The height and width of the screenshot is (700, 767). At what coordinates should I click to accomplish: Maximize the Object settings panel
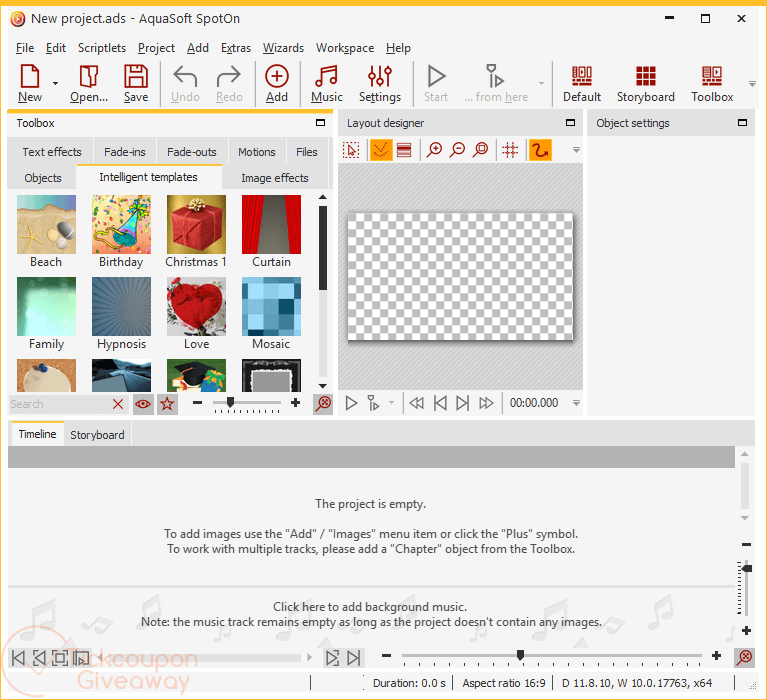click(x=743, y=123)
